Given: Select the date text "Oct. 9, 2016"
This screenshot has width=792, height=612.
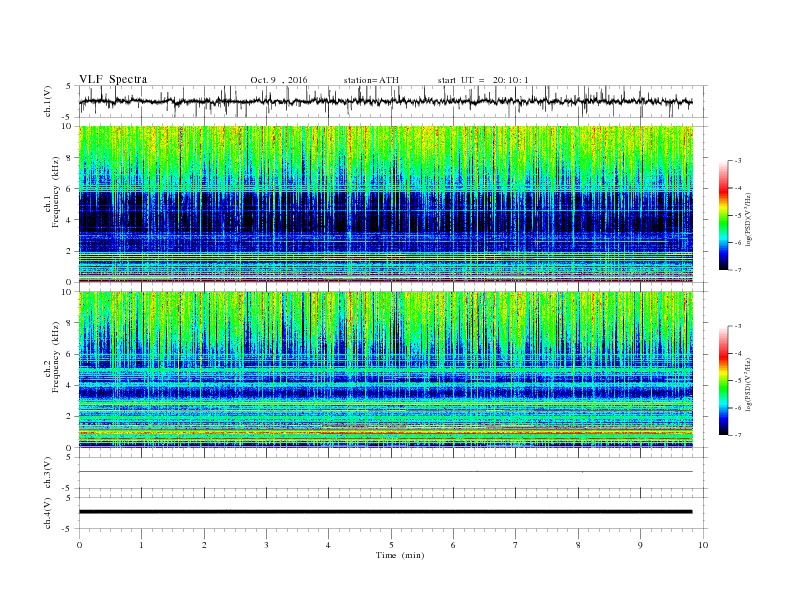Looking at the screenshot, I should (x=278, y=80).
